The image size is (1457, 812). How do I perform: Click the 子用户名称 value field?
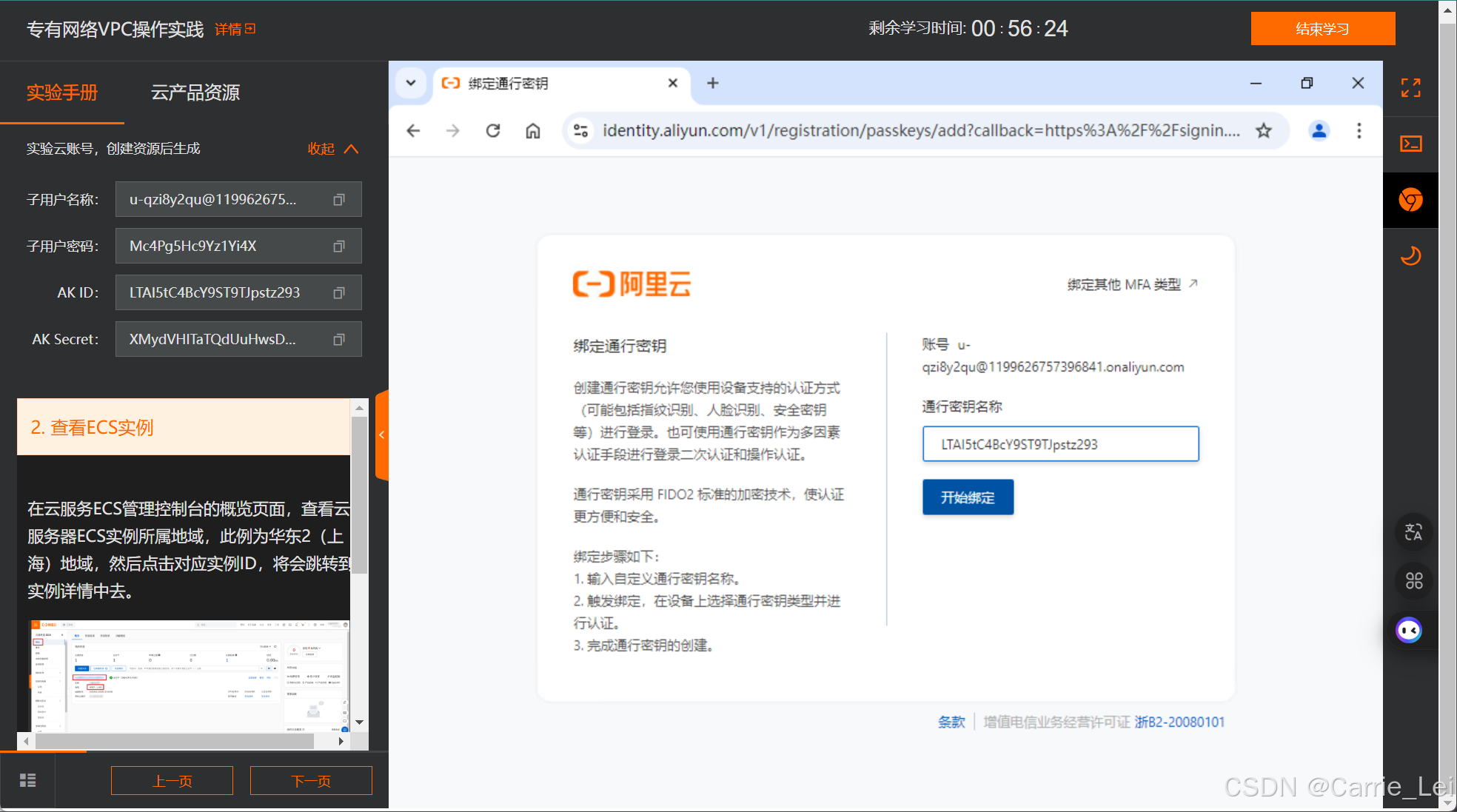pos(238,200)
